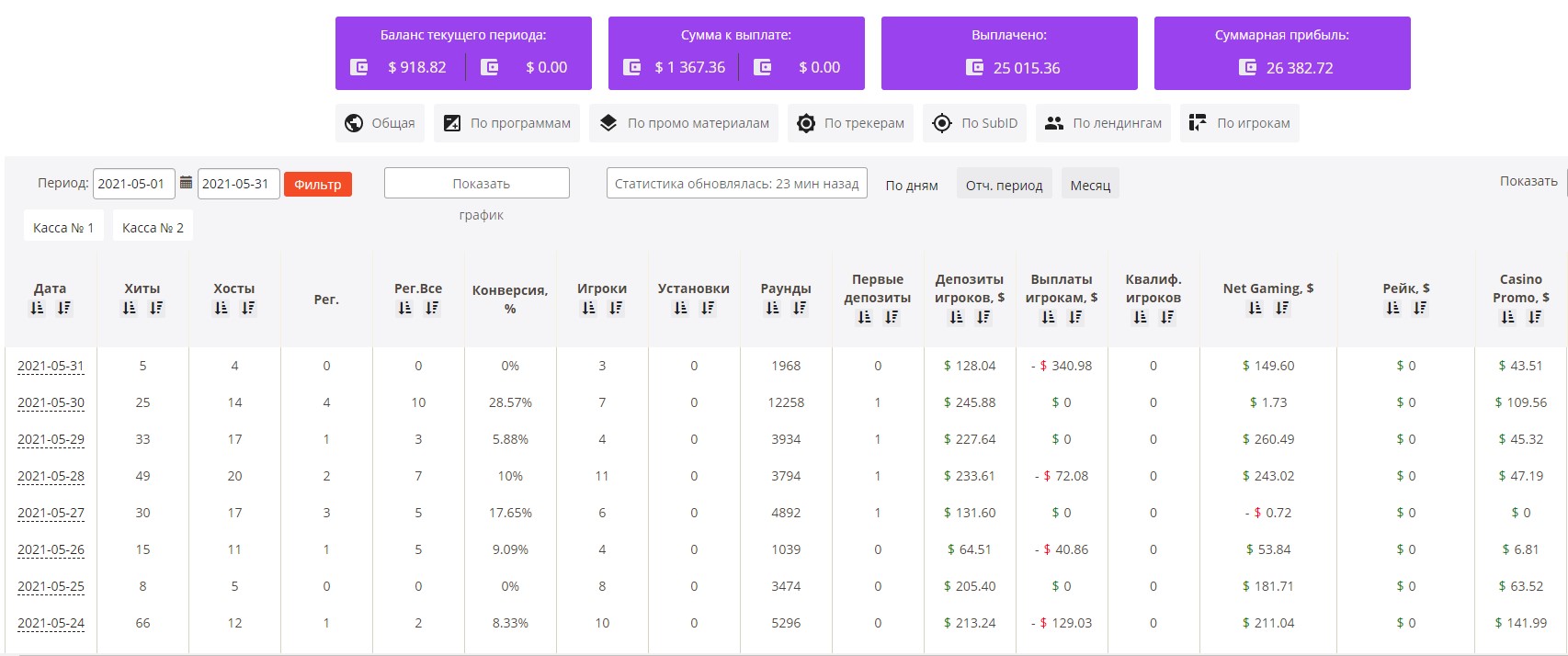Sort Первые депозиты column descending
The image size is (1568, 656).
(892, 317)
